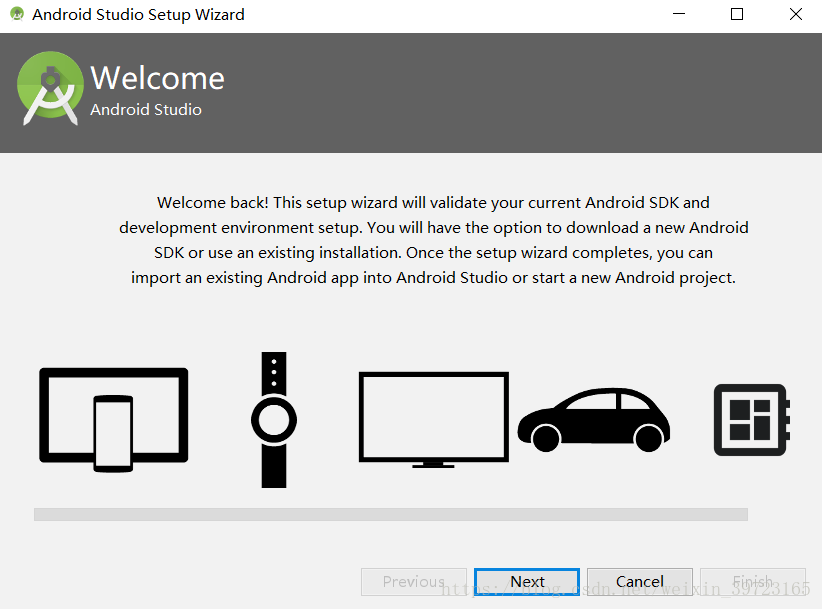Click the phone and tablet device icon
The height and width of the screenshot is (609, 822).
coord(114,420)
